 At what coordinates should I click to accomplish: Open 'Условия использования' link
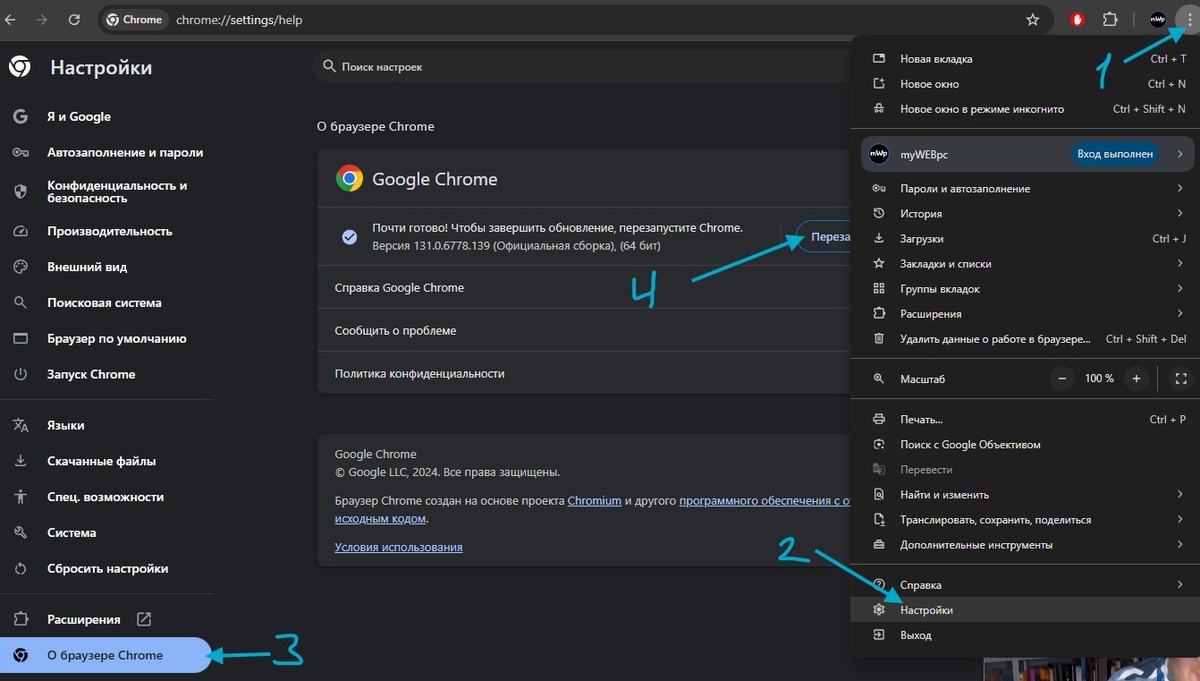398,548
